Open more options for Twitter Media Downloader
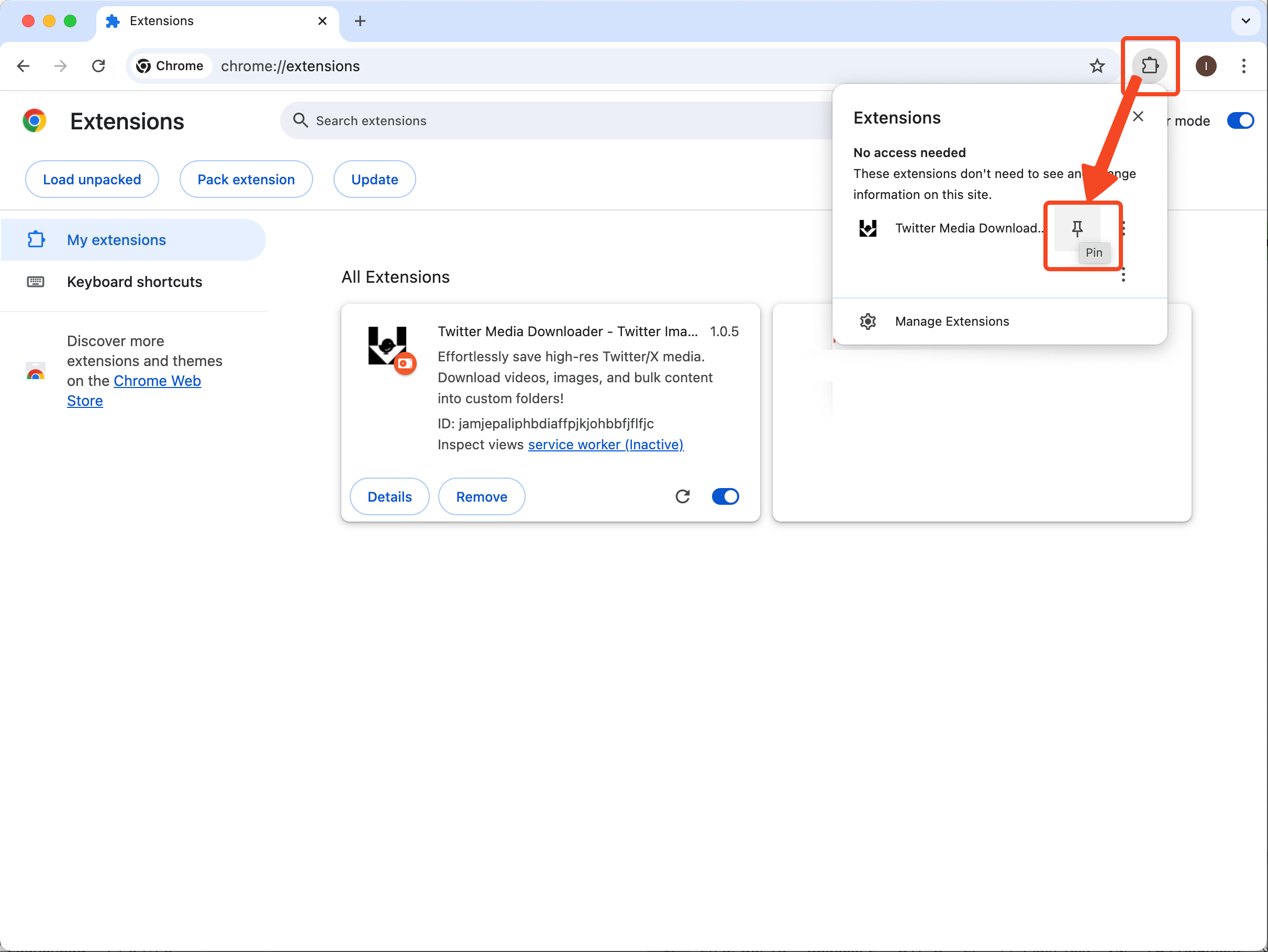 click(x=1124, y=228)
